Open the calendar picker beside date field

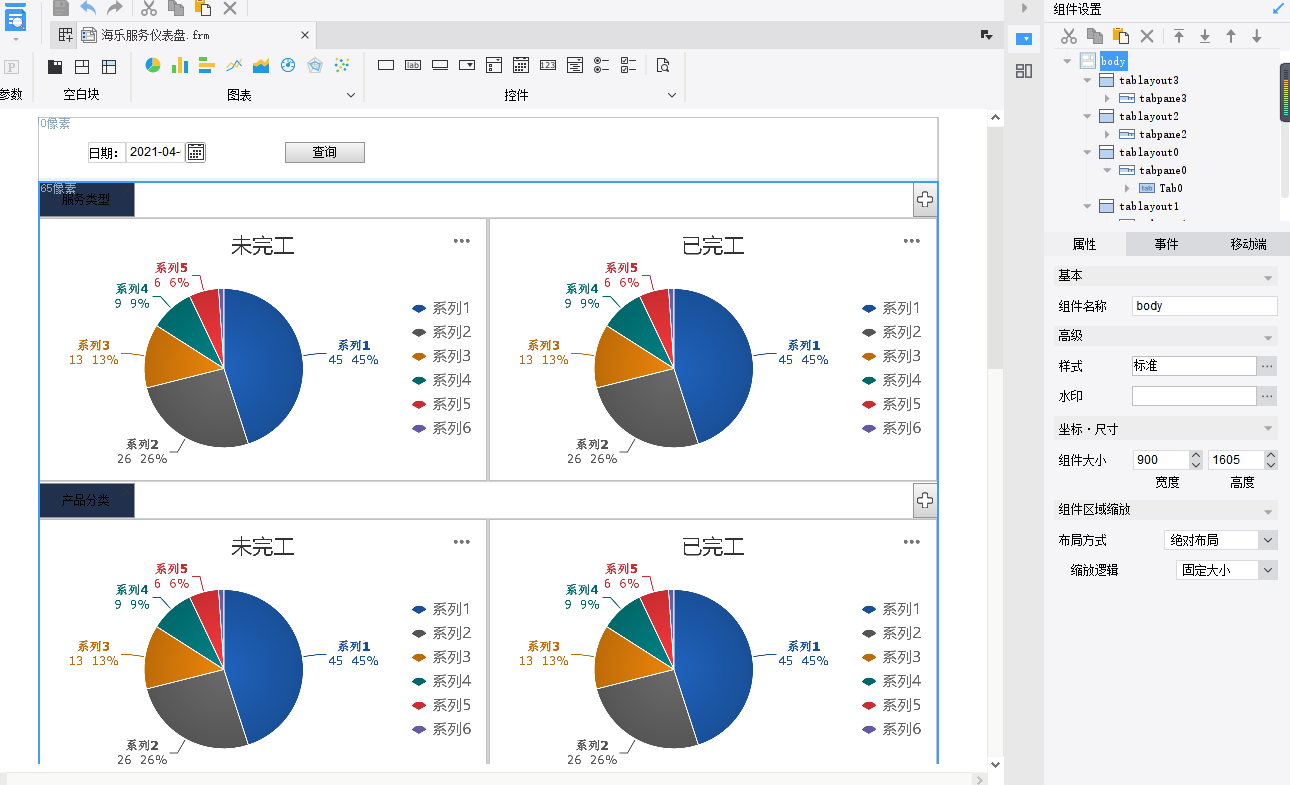[x=196, y=152]
